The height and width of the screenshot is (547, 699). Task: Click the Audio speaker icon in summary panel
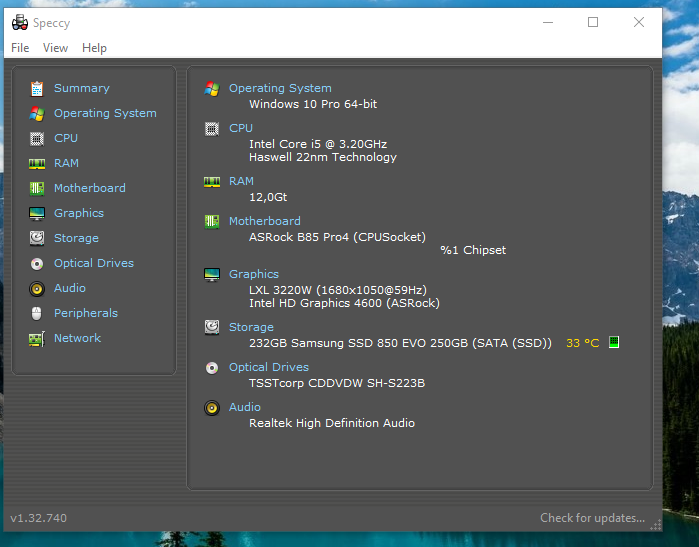212,408
